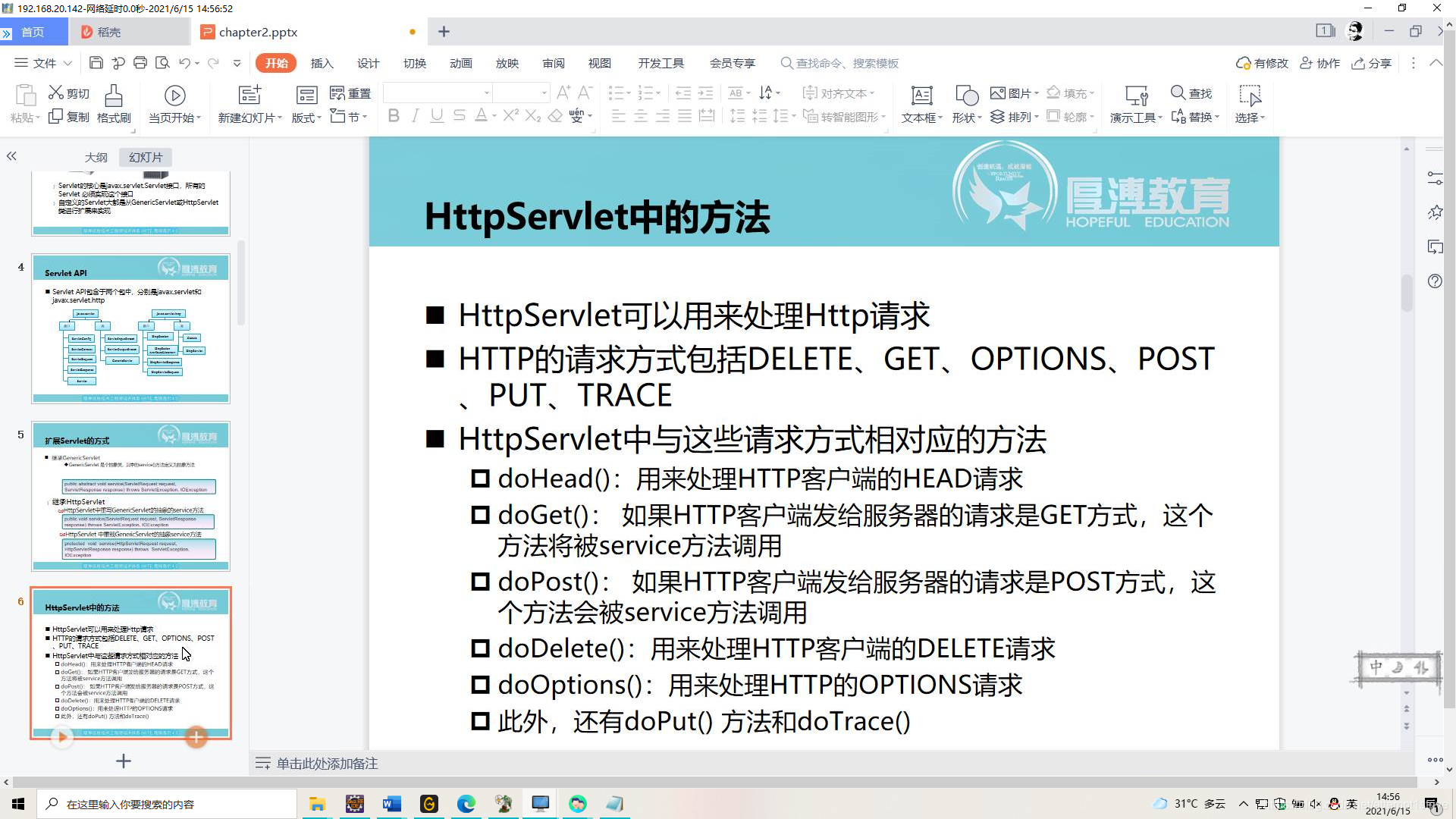Expand the File (文件) menu

click(43, 63)
